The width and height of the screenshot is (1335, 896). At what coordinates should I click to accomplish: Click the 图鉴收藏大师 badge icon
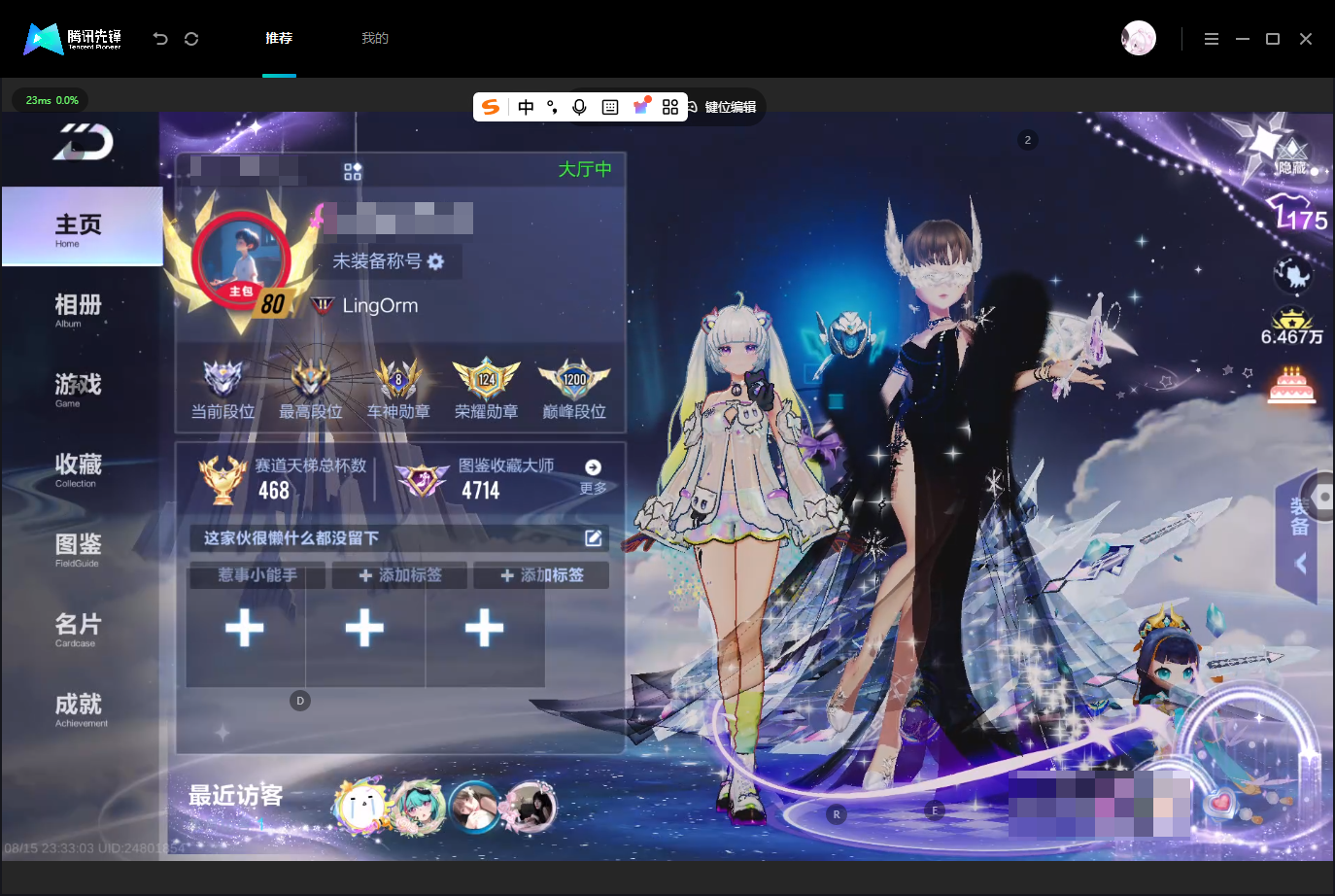(423, 479)
